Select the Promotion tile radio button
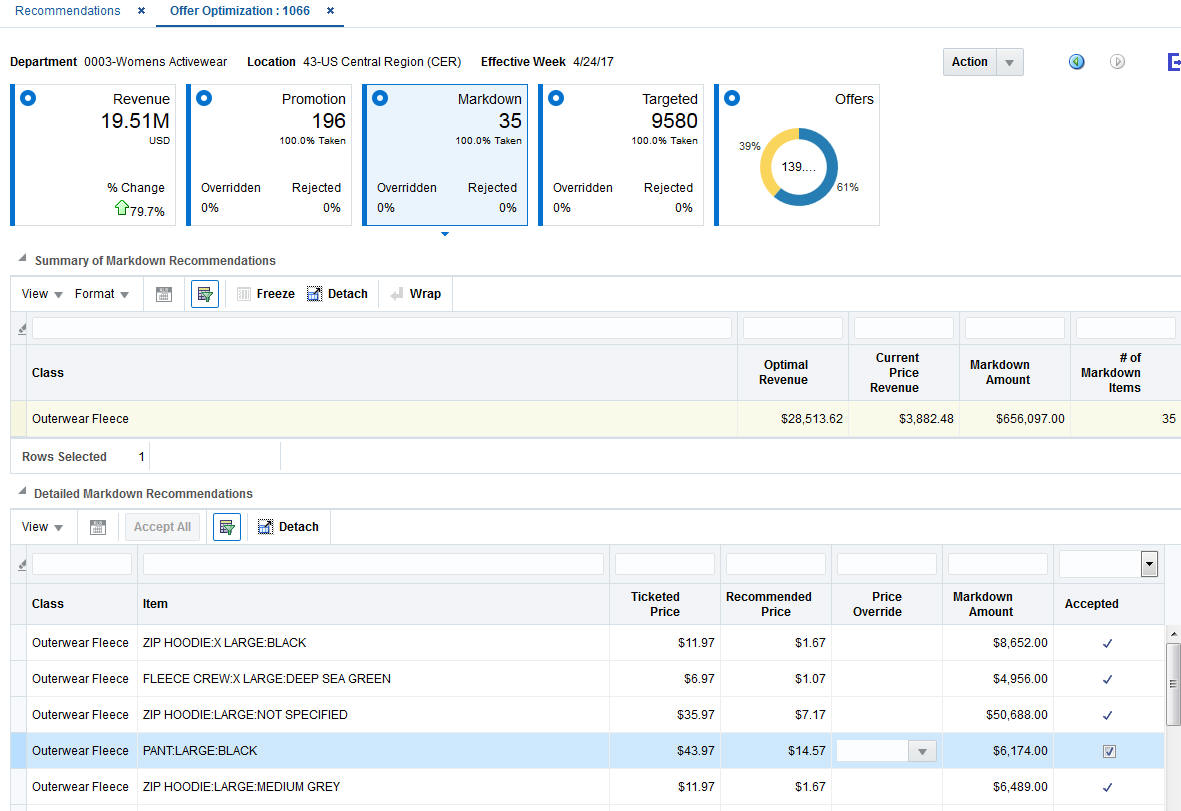Screen dimensions: 1181x811 tap(204, 98)
